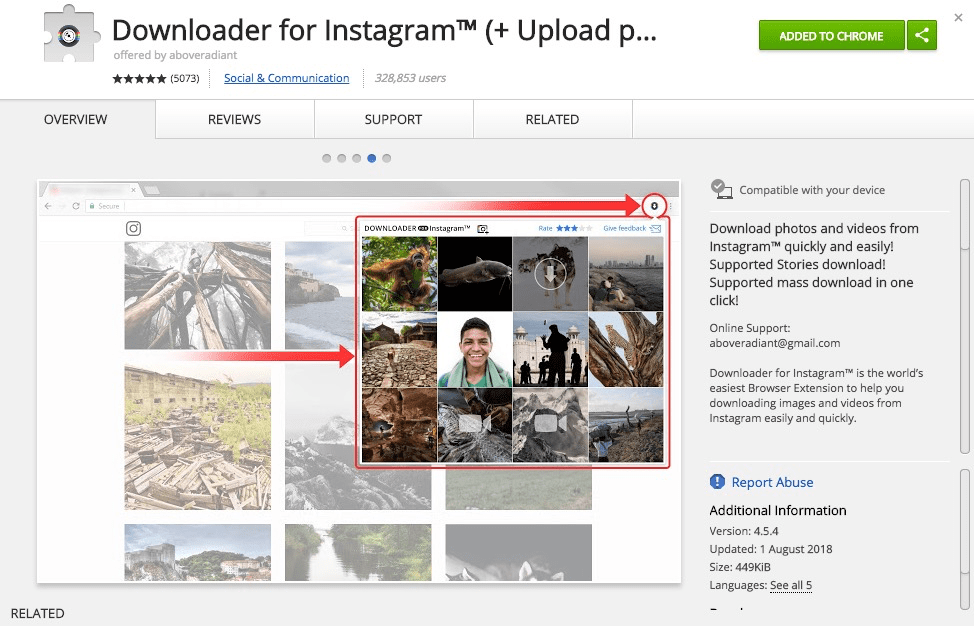Image resolution: width=974 pixels, height=626 pixels.
Task: Click the "offered by aboveradiant" text
Action: (175, 55)
